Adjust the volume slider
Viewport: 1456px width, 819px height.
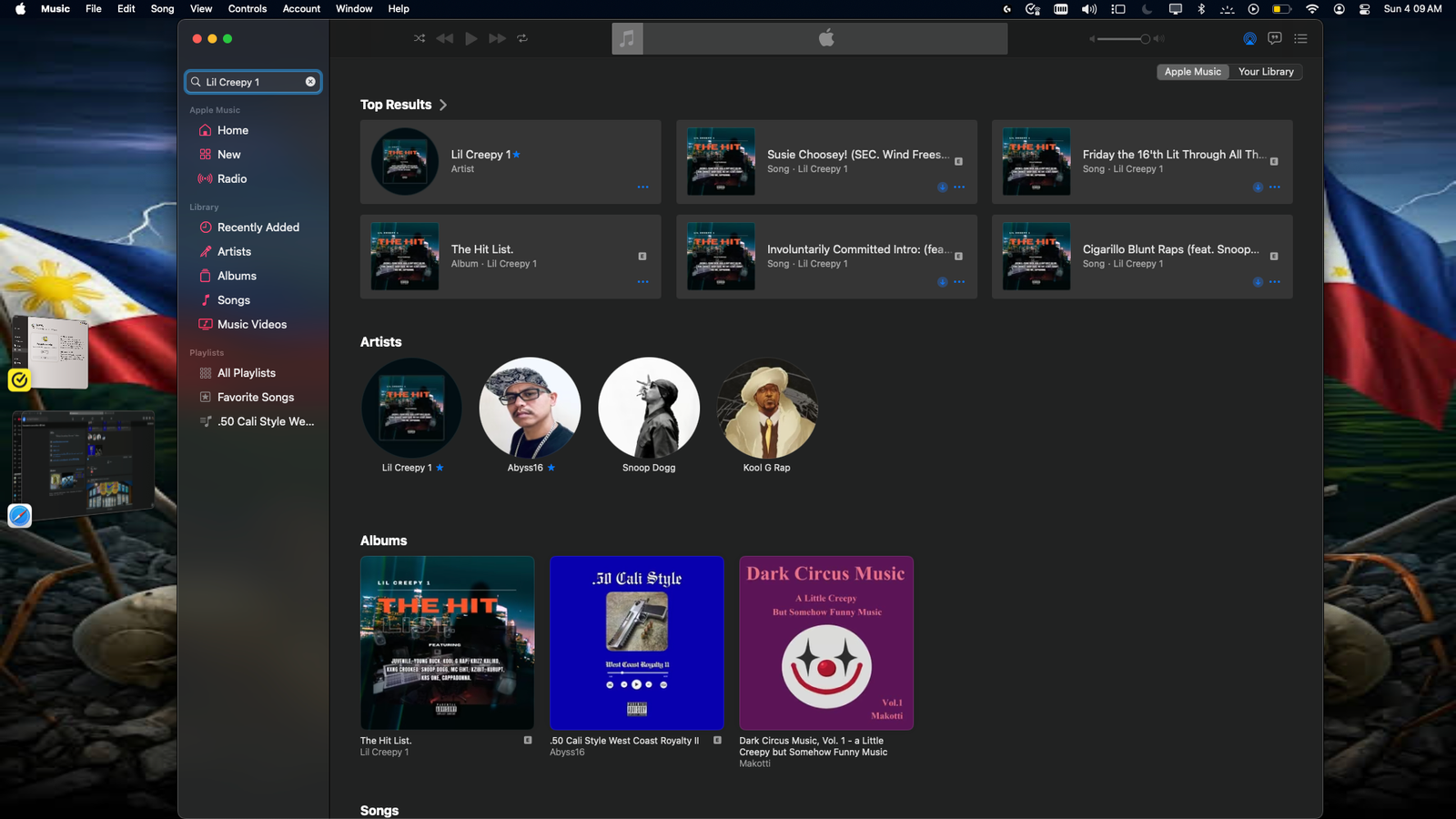1145,39
